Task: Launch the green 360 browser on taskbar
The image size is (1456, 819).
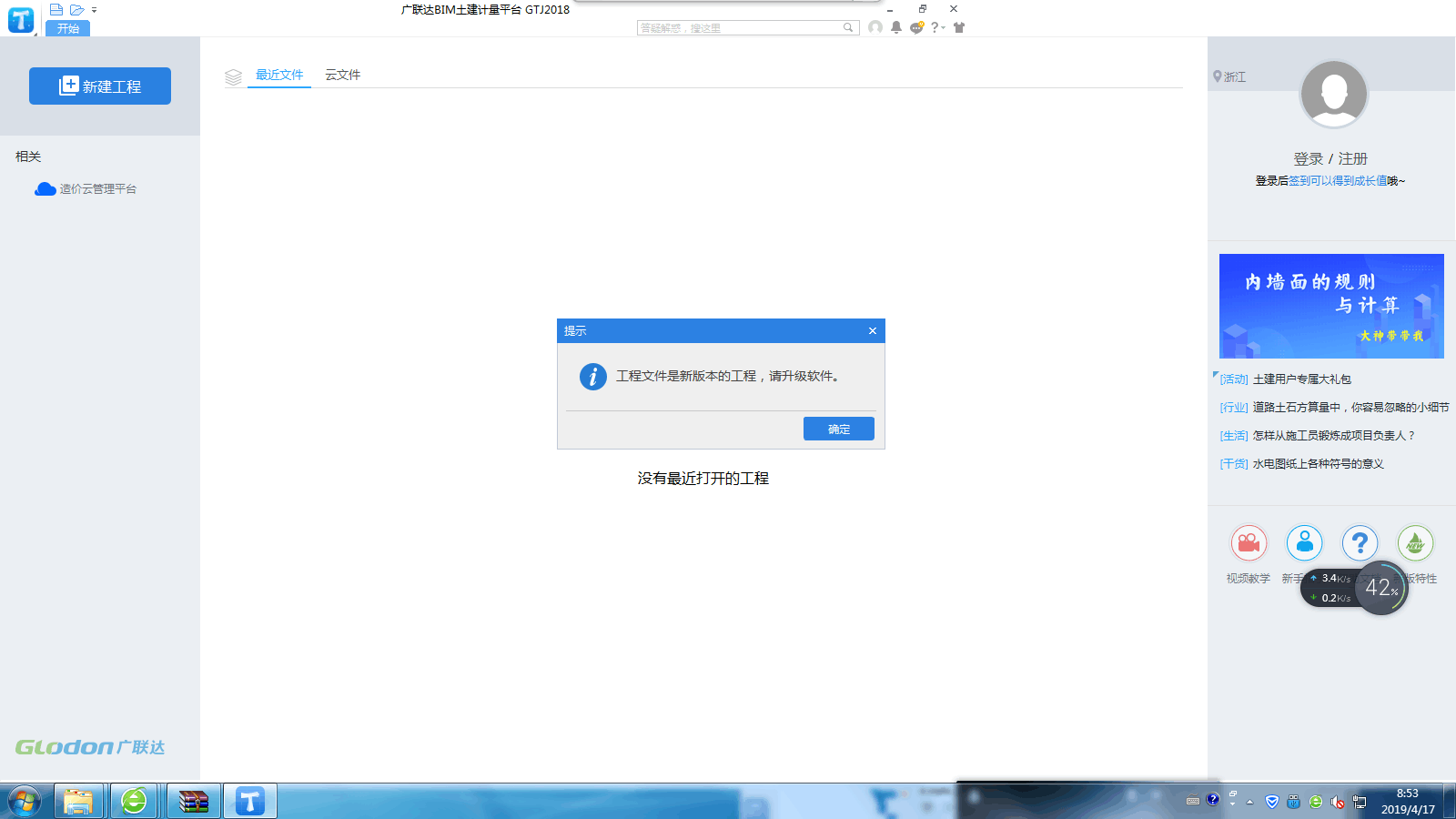Action: [135, 802]
